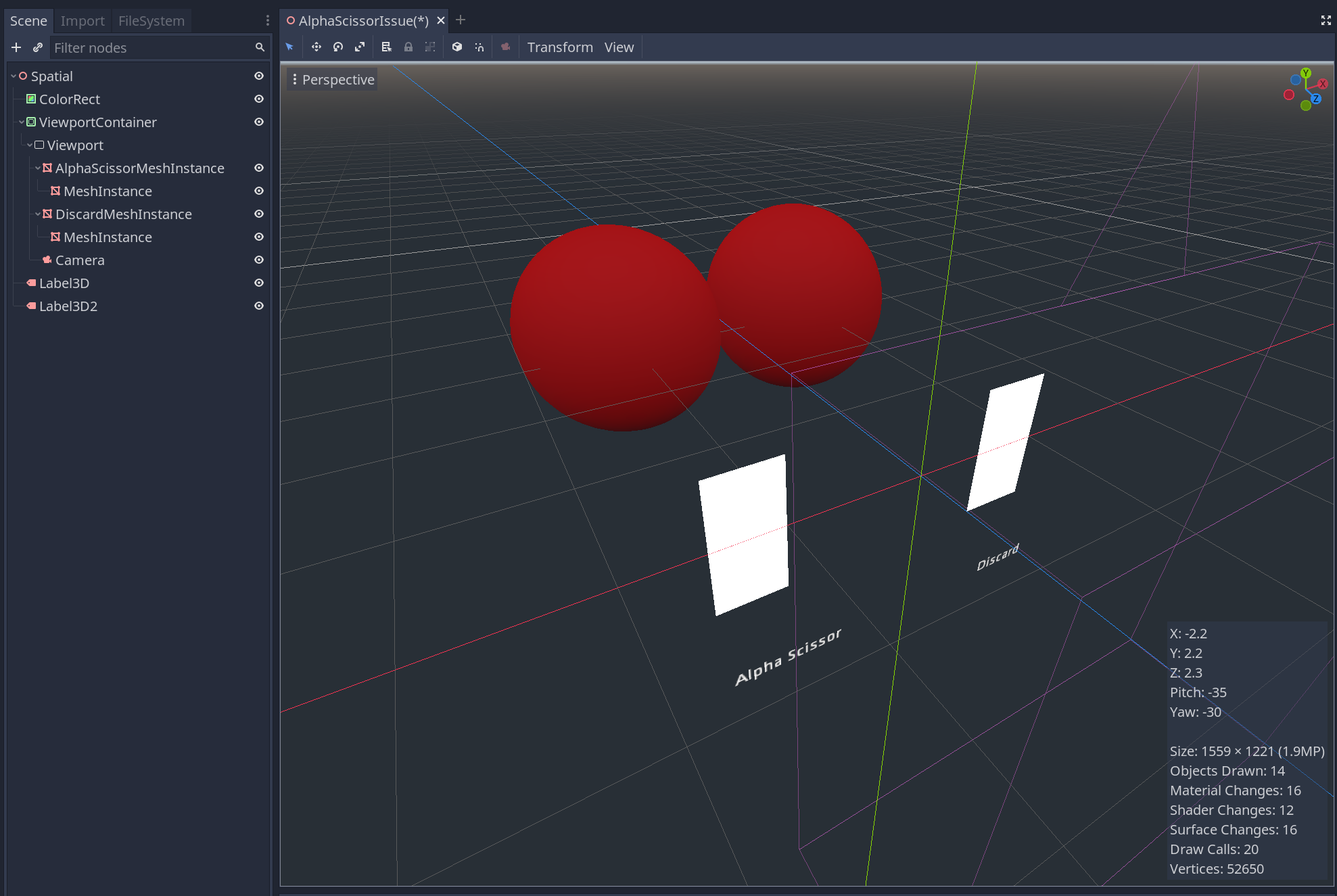Toggle local space transform mode

point(456,47)
